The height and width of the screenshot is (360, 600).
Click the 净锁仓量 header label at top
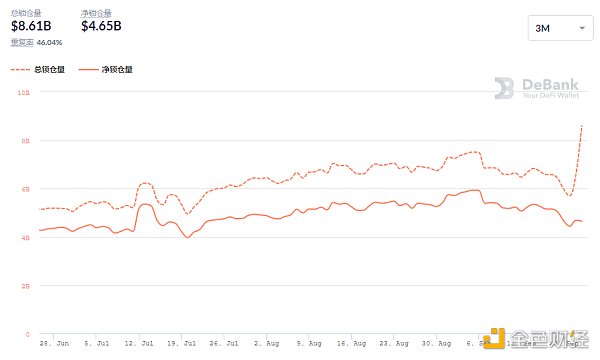pyautogui.click(x=96, y=13)
